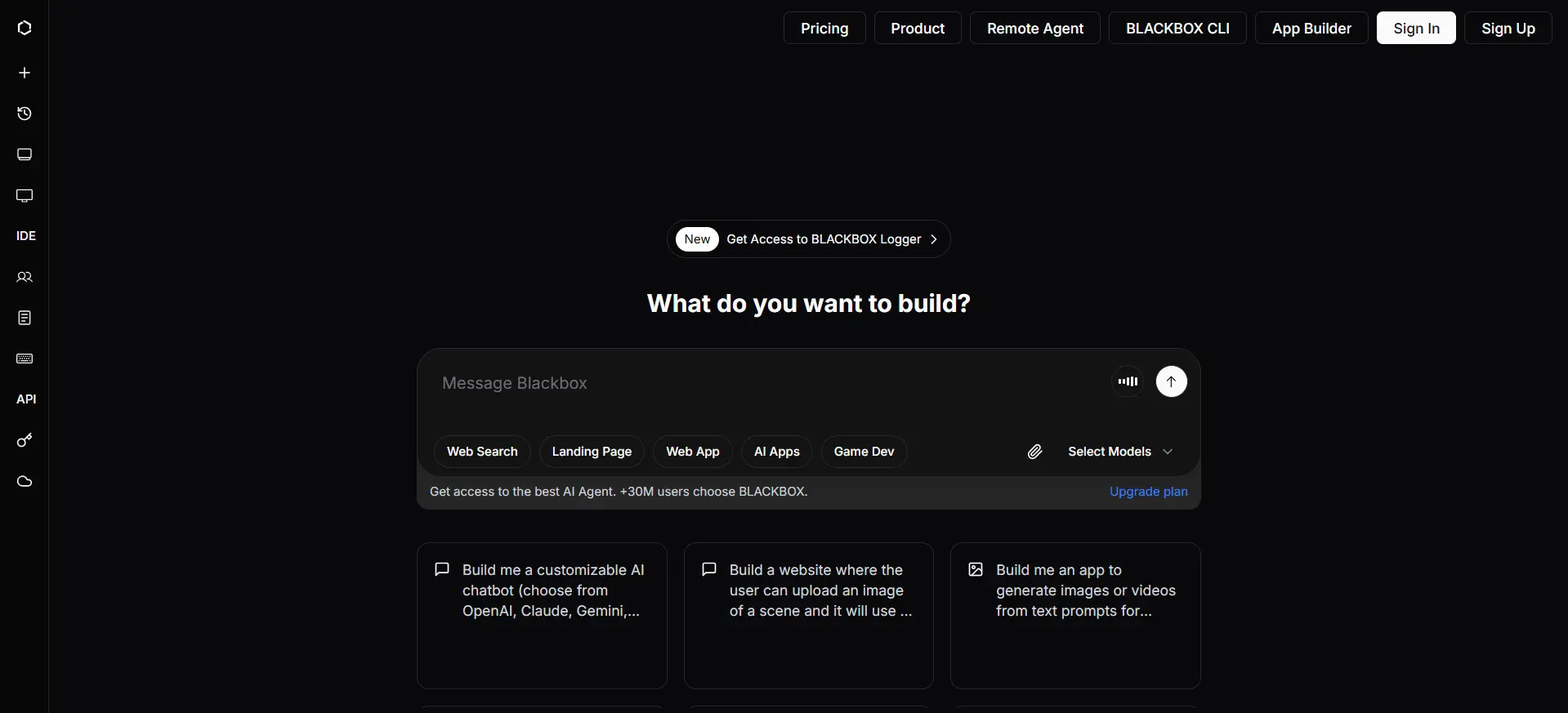The image size is (1568, 713).
Task: Open the API sidebar item
Action: 26,399
